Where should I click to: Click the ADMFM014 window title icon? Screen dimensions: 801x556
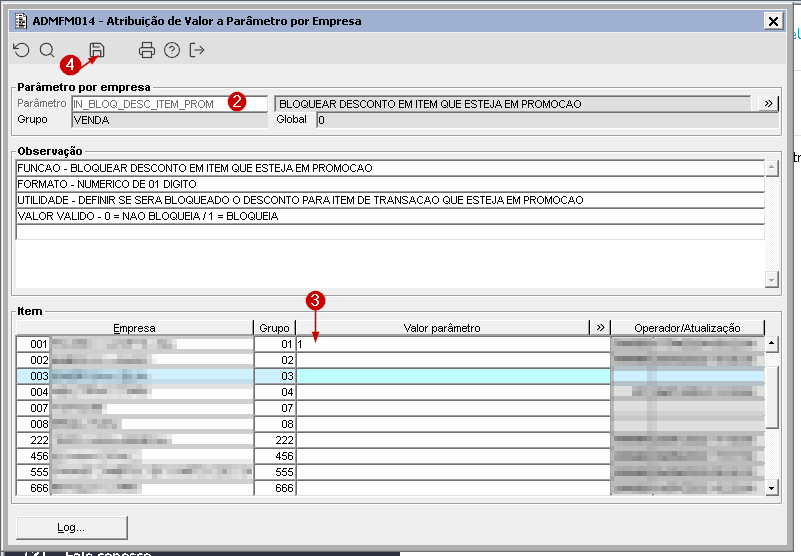(20, 21)
